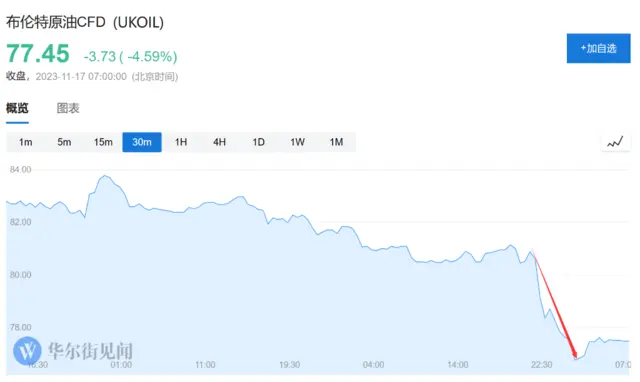Switch to the 图表 tab
The height and width of the screenshot is (382, 640).
(x=68, y=108)
